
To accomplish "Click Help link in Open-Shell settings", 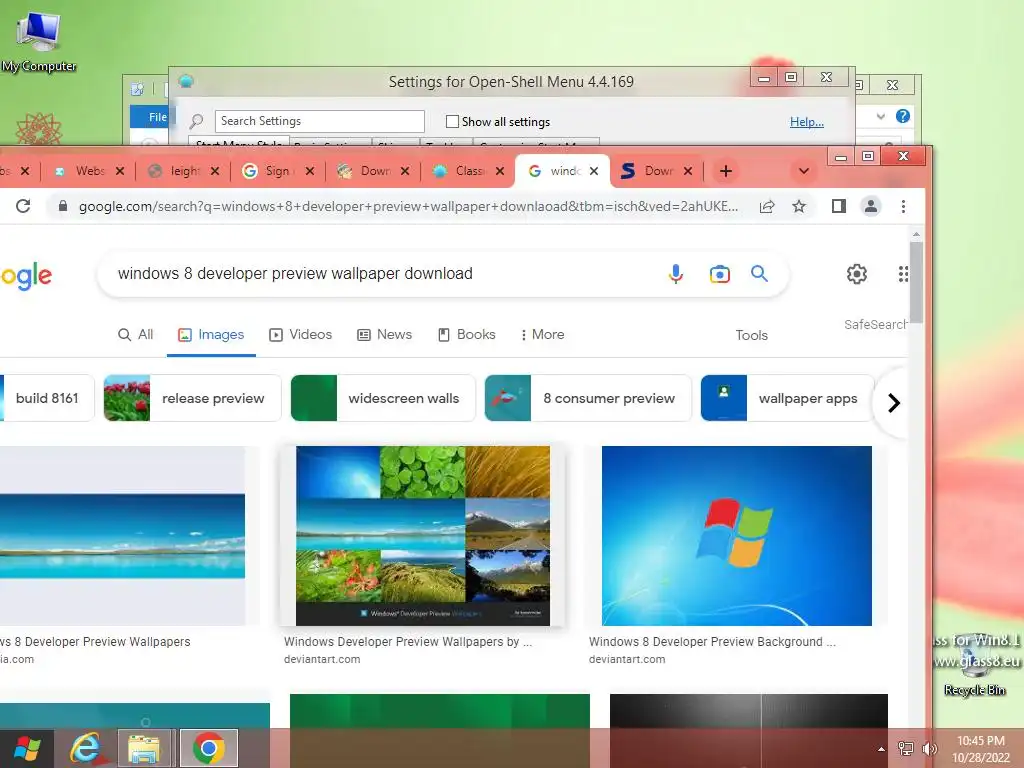I will coord(807,121).
